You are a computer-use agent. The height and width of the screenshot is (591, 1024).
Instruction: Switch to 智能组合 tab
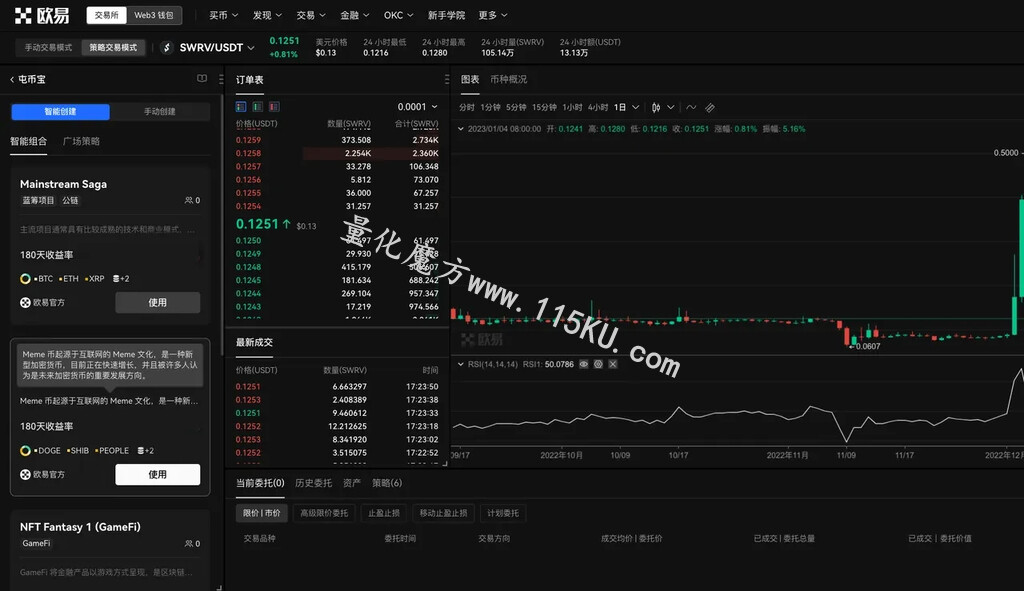pyautogui.click(x=28, y=141)
